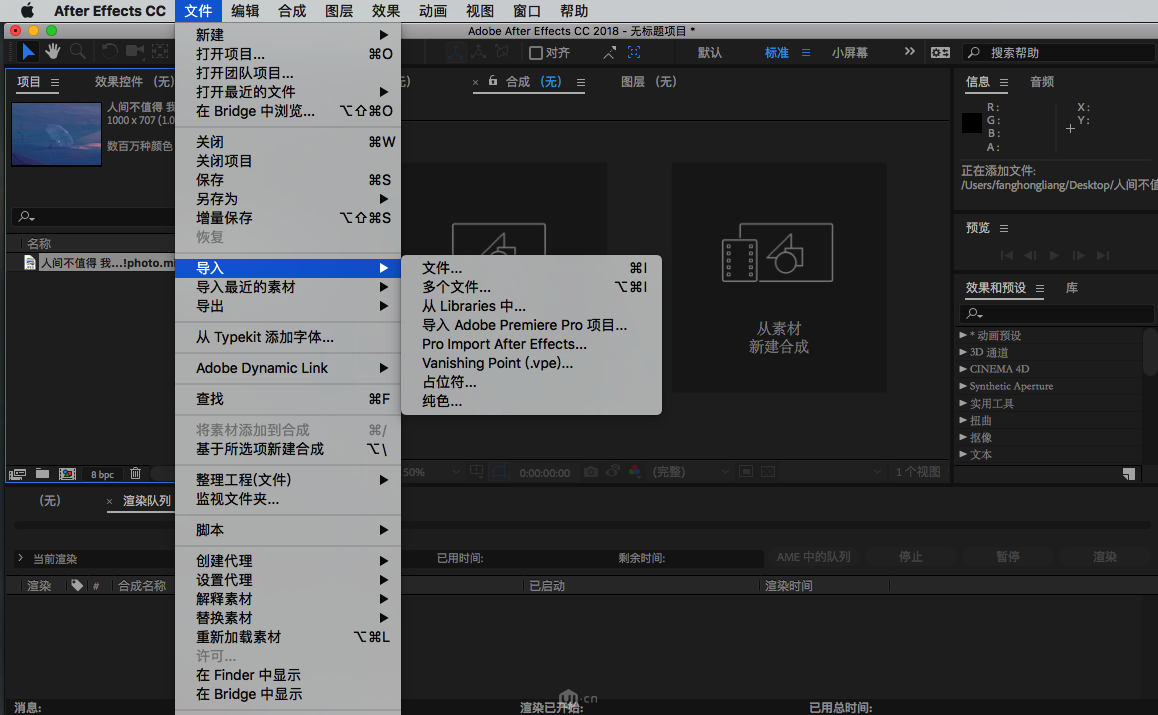
Task: Expand the 扭曲 effects category
Action: (963, 420)
